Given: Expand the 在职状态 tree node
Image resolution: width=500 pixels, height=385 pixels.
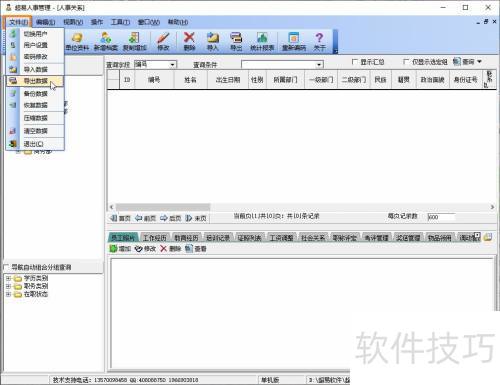Looking at the screenshot, I should (x=9, y=294).
